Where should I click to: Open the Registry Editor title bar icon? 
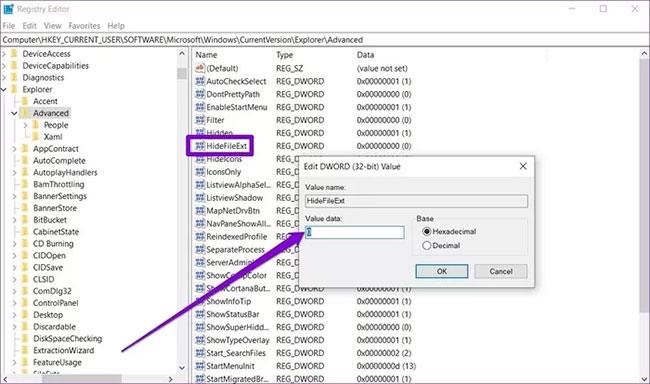(x=8, y=9)
